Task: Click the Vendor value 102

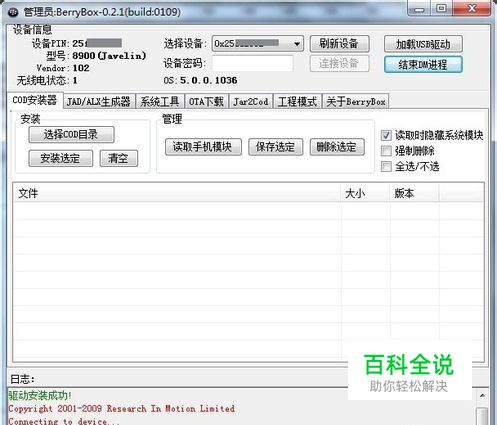Action: tap(81, 68)
